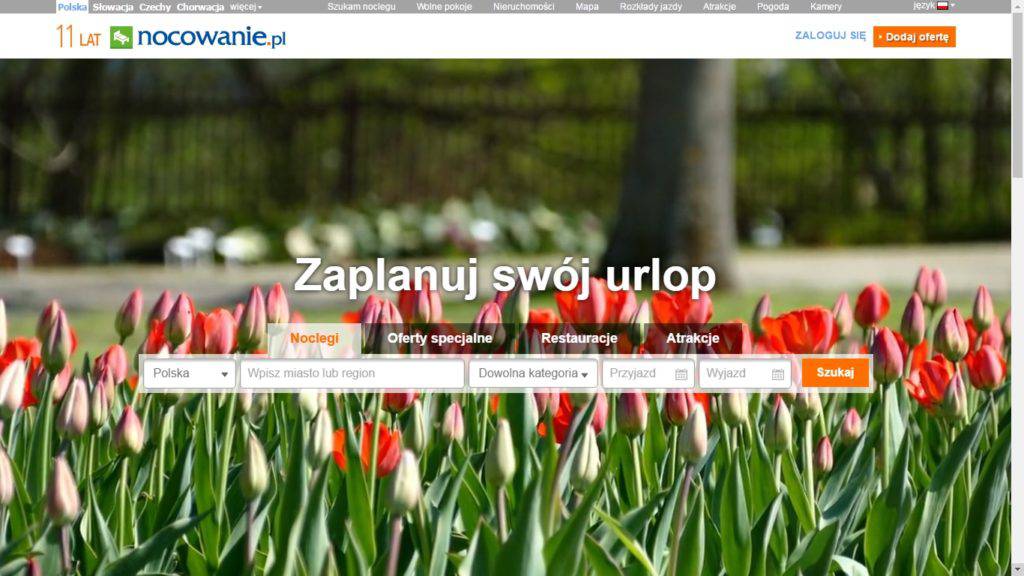1024x576 pixels.
Task: Open the Polska country dropdown
Action: (189, 374)
